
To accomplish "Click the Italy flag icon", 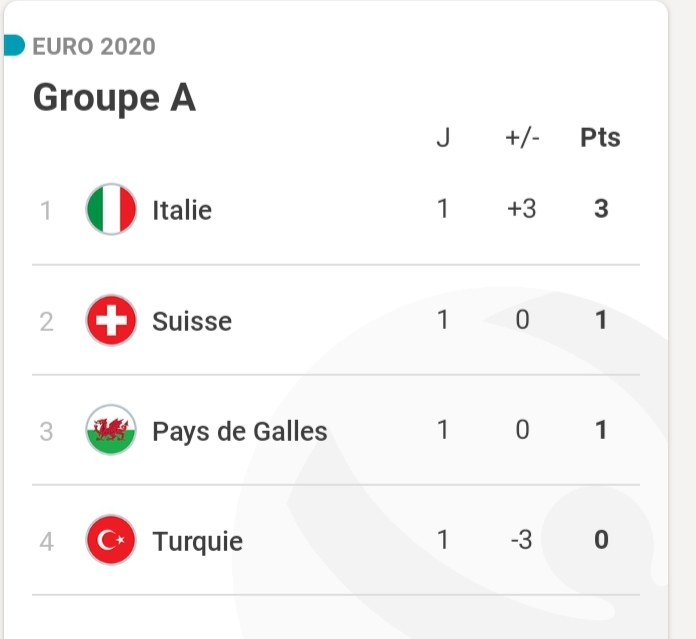I will click(111, 210).
